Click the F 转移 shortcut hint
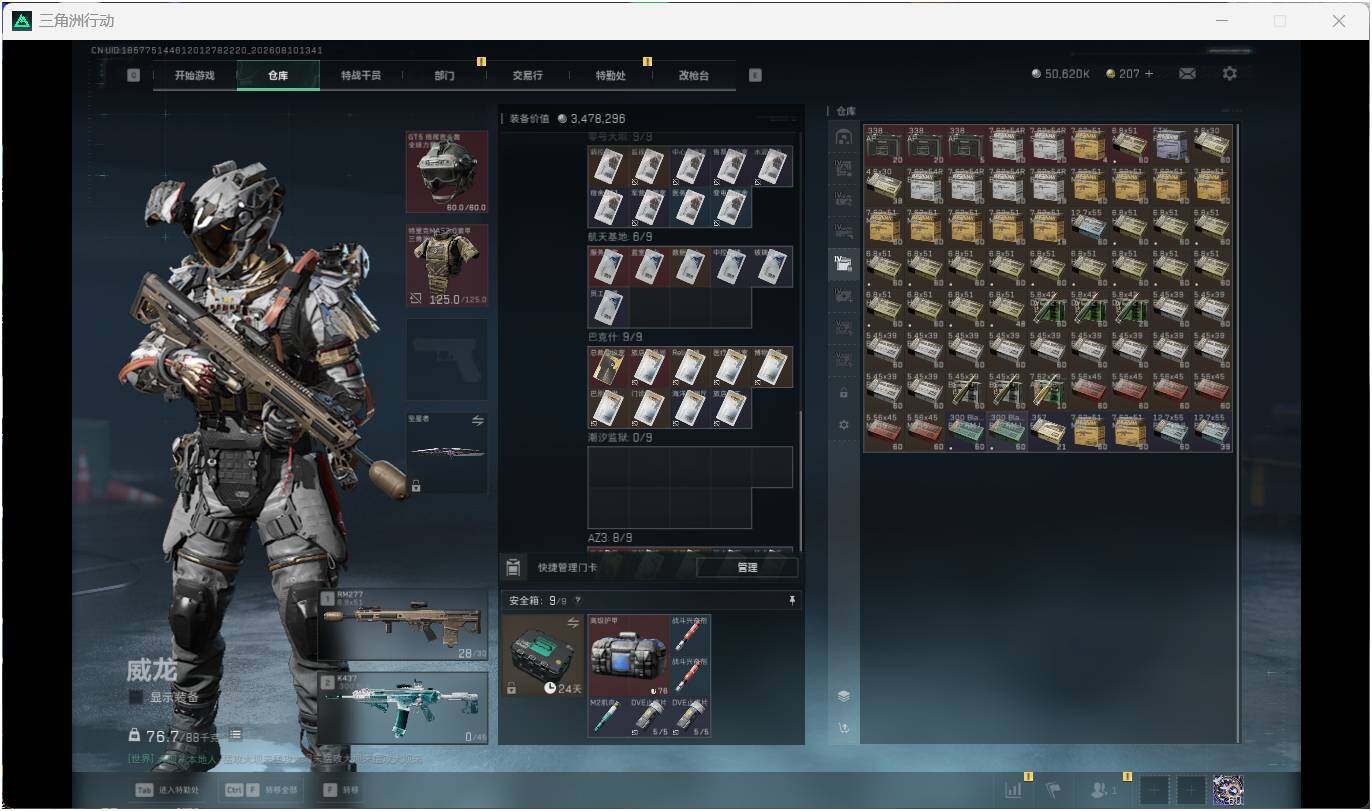Image resolution: width=1372 pixels, height=811 pixels. [x=341, y=790]
